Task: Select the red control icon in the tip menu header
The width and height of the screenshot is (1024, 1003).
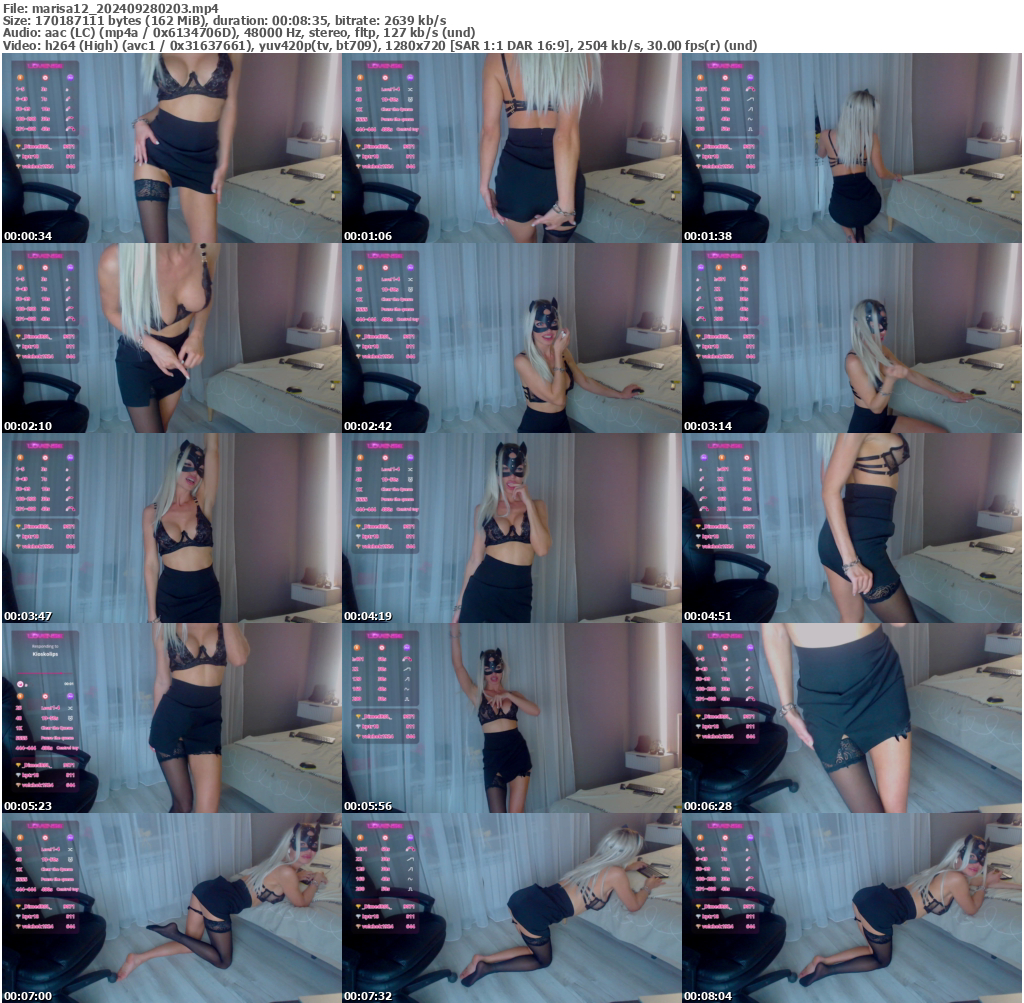Action: (x=46, y=77)
